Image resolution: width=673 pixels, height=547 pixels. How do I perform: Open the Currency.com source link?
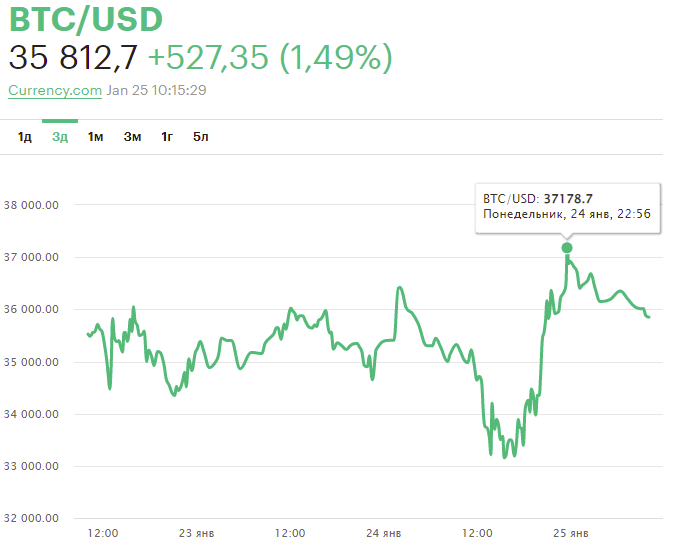pyautogui.click(x=54, y=90)
